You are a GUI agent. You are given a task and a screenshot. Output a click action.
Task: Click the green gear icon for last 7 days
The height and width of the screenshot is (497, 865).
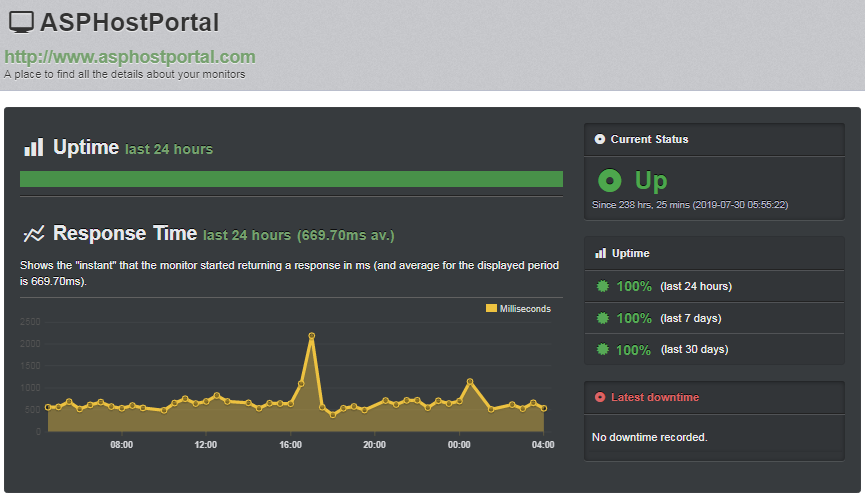pyautogui.click(x=603, y=318)
